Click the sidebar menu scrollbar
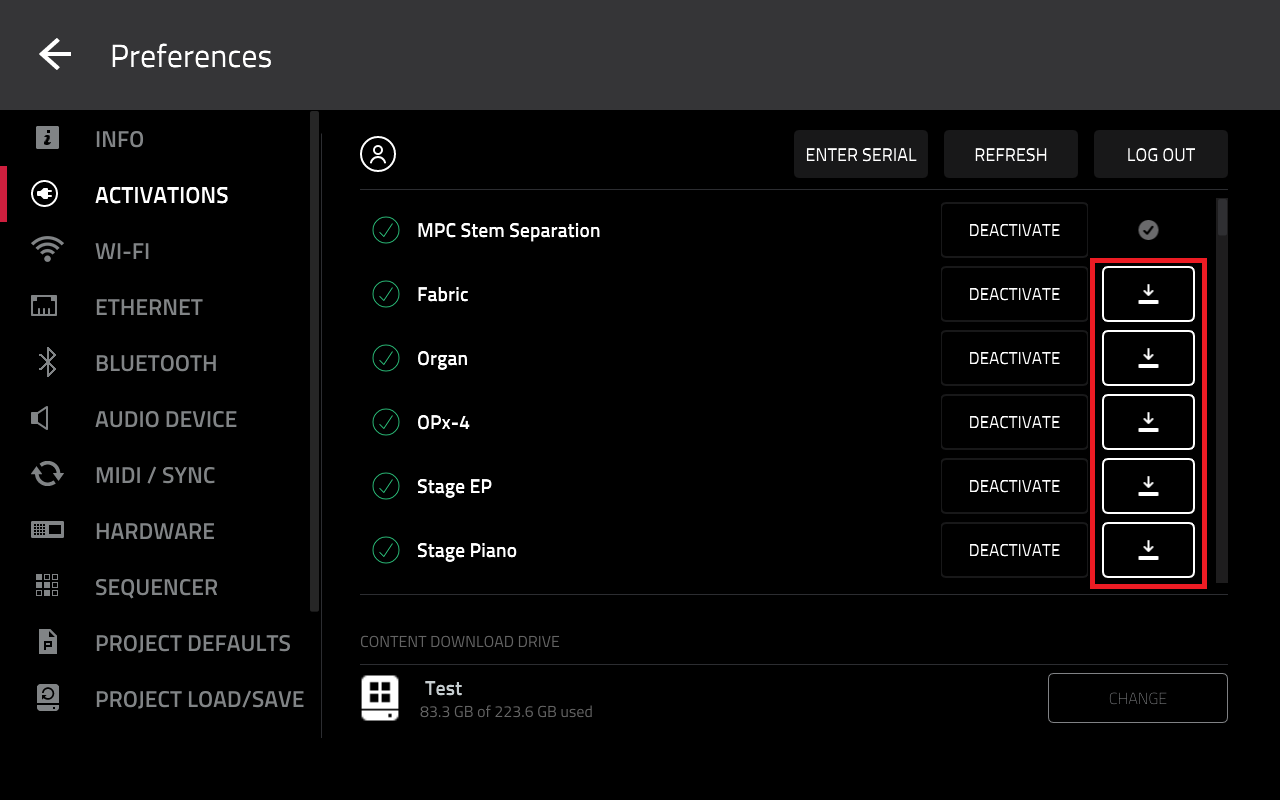This screenshot has height=800, width=1280. (x=315, y=360)
